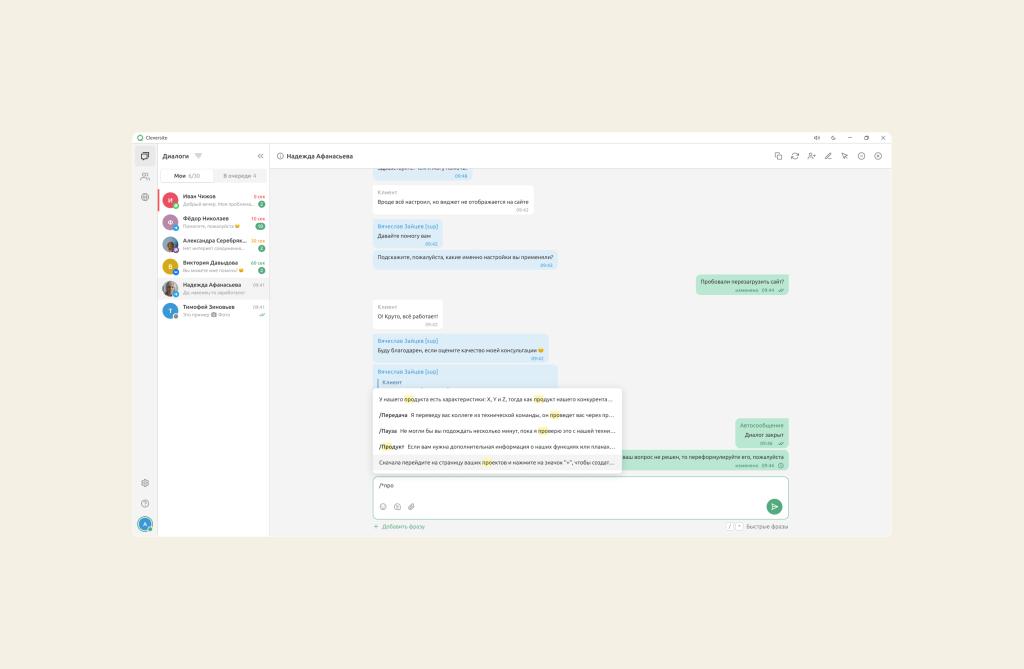1024x669 pixels.
Task: Click message 'Буду благодарен, если оцените качество'
Action: [x=460, y=349]
